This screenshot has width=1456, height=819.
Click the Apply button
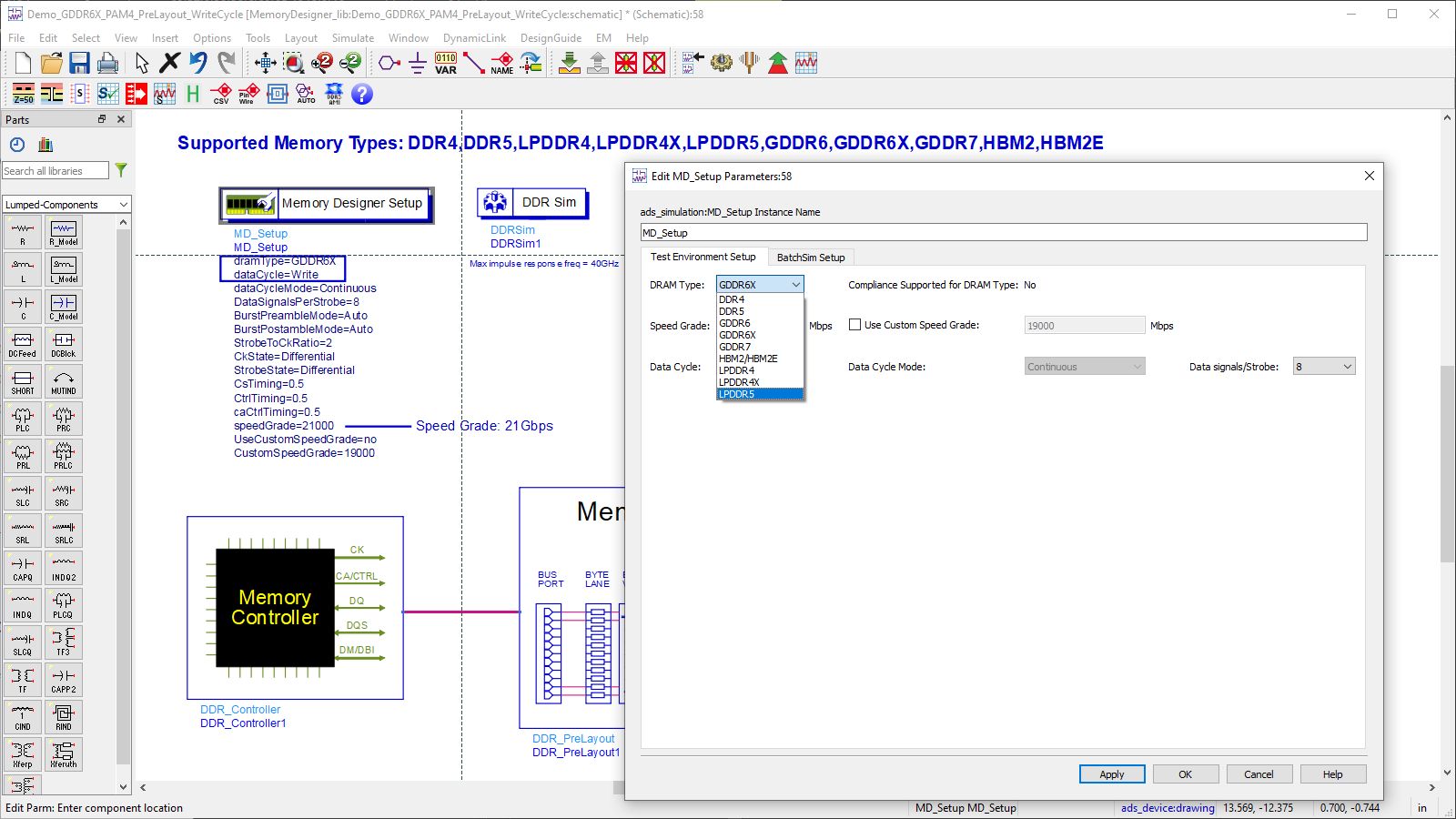click(1111, 773)
